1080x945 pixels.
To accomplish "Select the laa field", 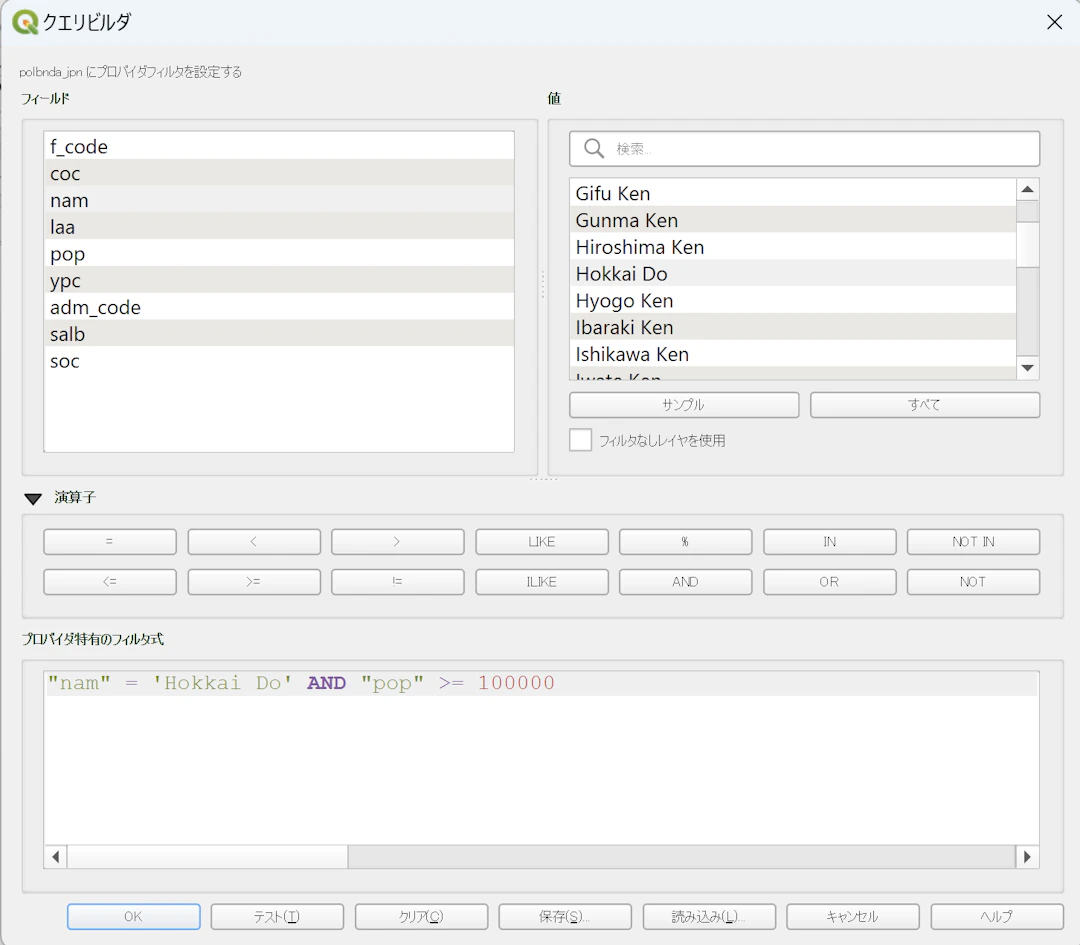I will point(279,227).
